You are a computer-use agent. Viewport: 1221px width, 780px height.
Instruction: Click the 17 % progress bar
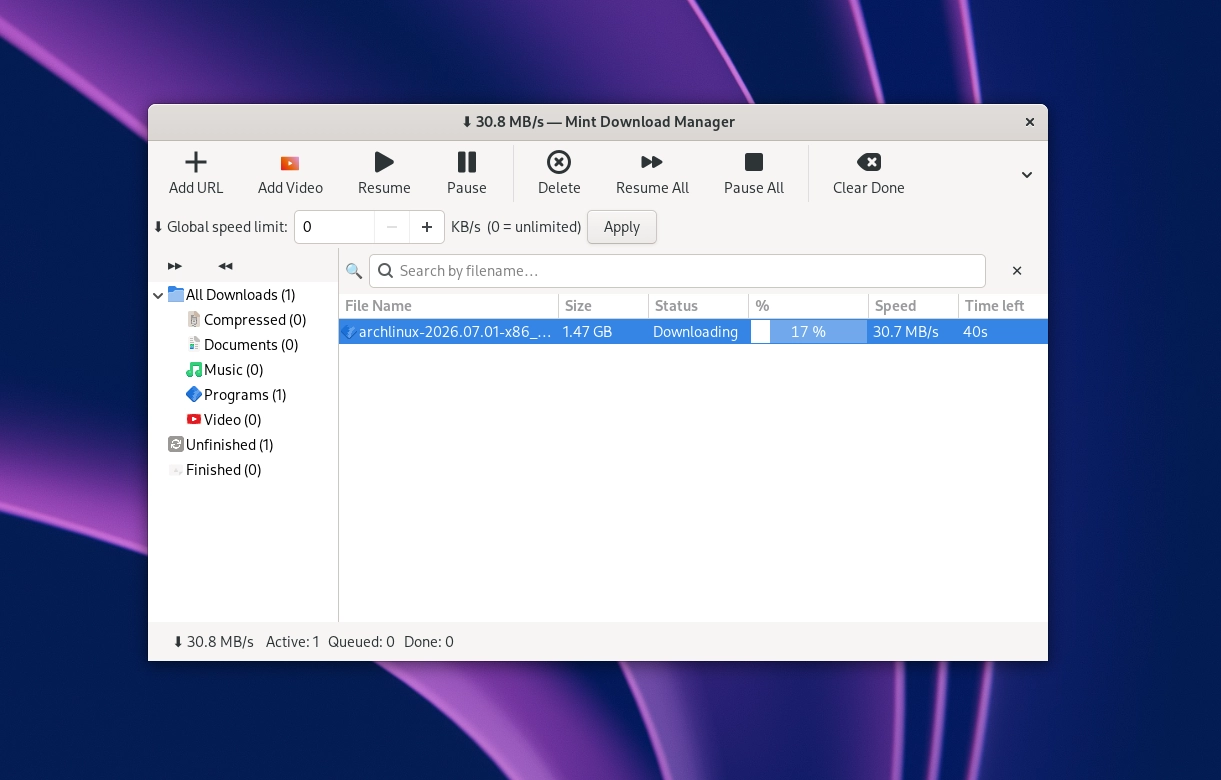pos(808,332)
